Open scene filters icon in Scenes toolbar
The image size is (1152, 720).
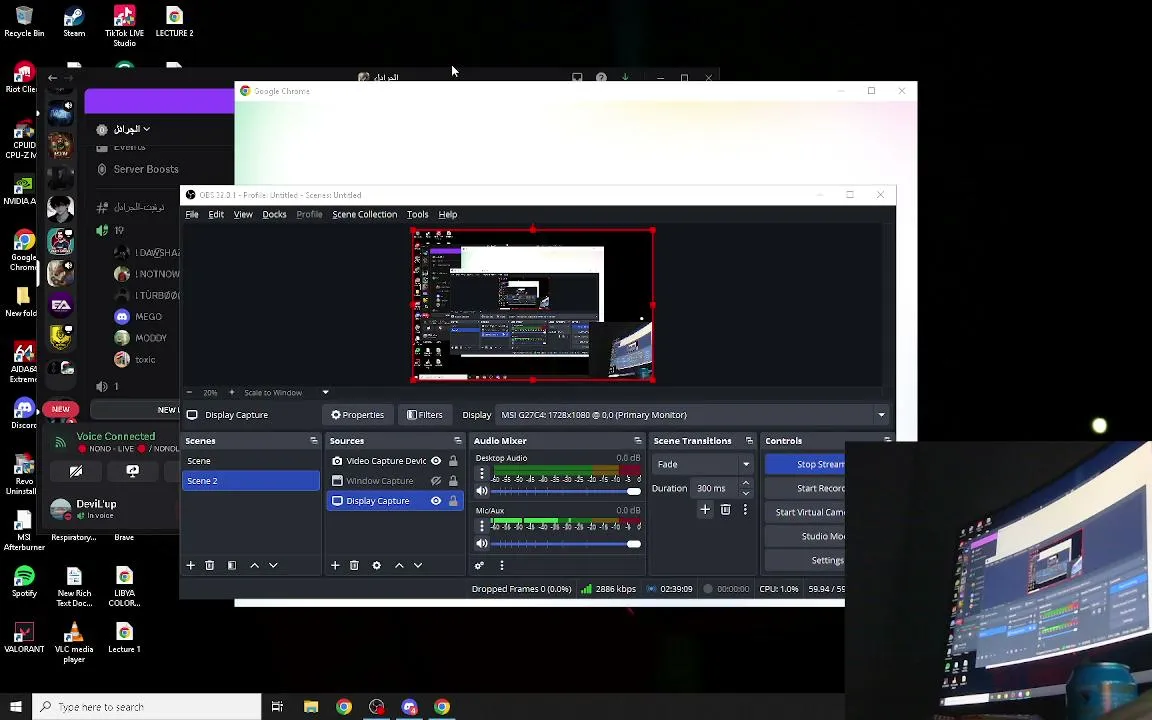click(x=231, y=565)
